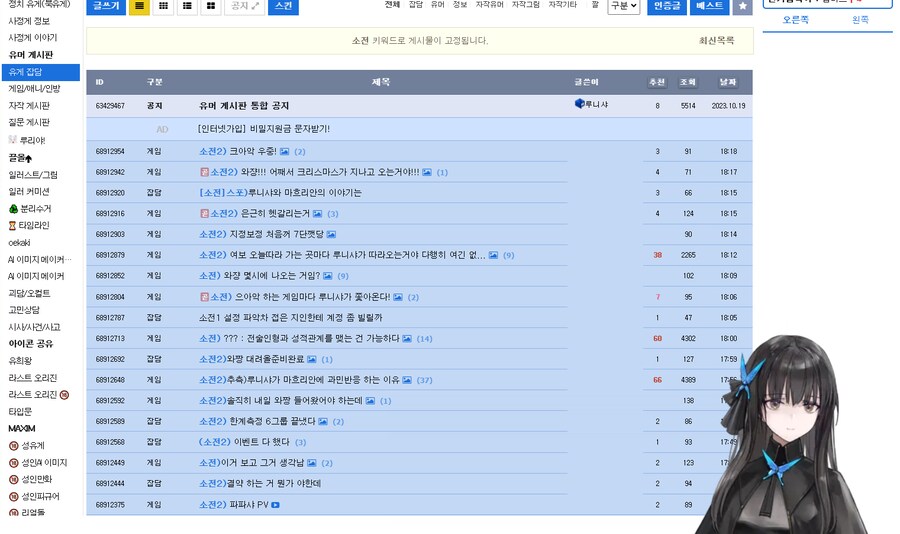
Task: Open post 루니샤와 마흐리안의 이야기는
Action: 280,193
